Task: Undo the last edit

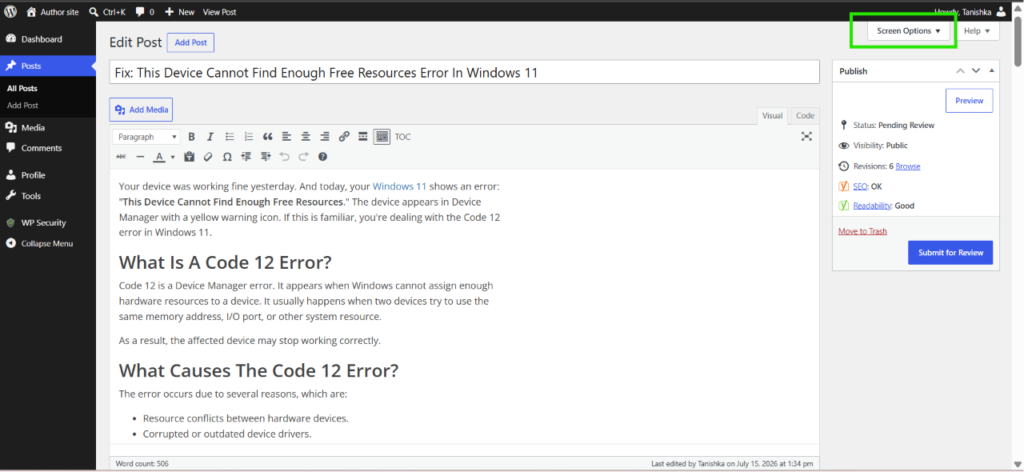Action: coord(284,157)
